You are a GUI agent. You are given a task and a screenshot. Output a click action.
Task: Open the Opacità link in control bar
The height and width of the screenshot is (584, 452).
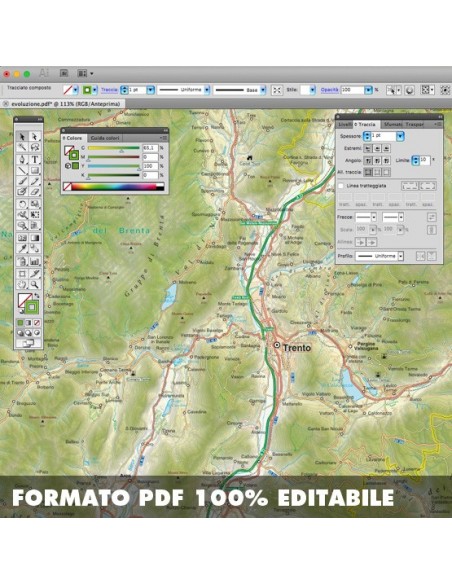coord(330,90)
